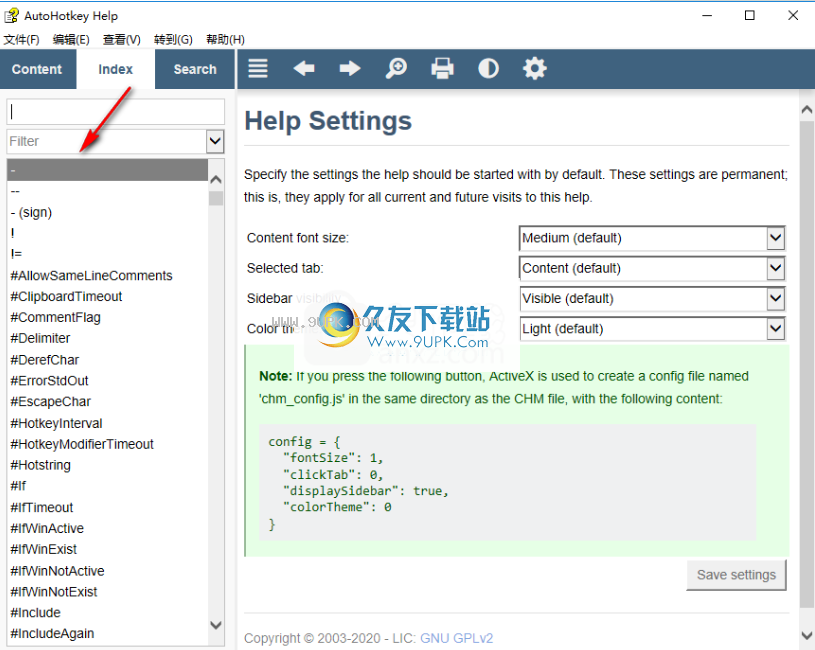Click the index list scroll up arrow

pos(216,180)
